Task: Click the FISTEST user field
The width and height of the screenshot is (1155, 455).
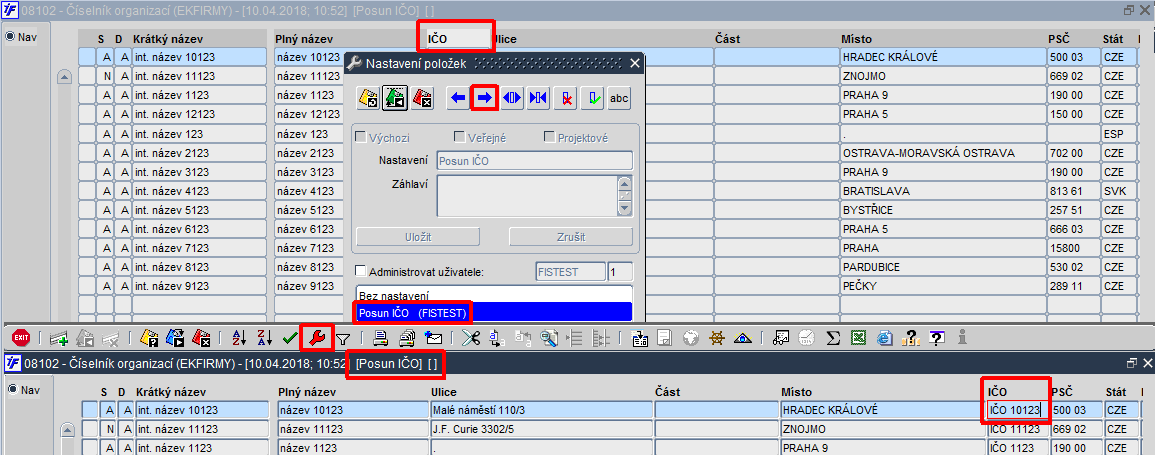Action: click(570, 272)
